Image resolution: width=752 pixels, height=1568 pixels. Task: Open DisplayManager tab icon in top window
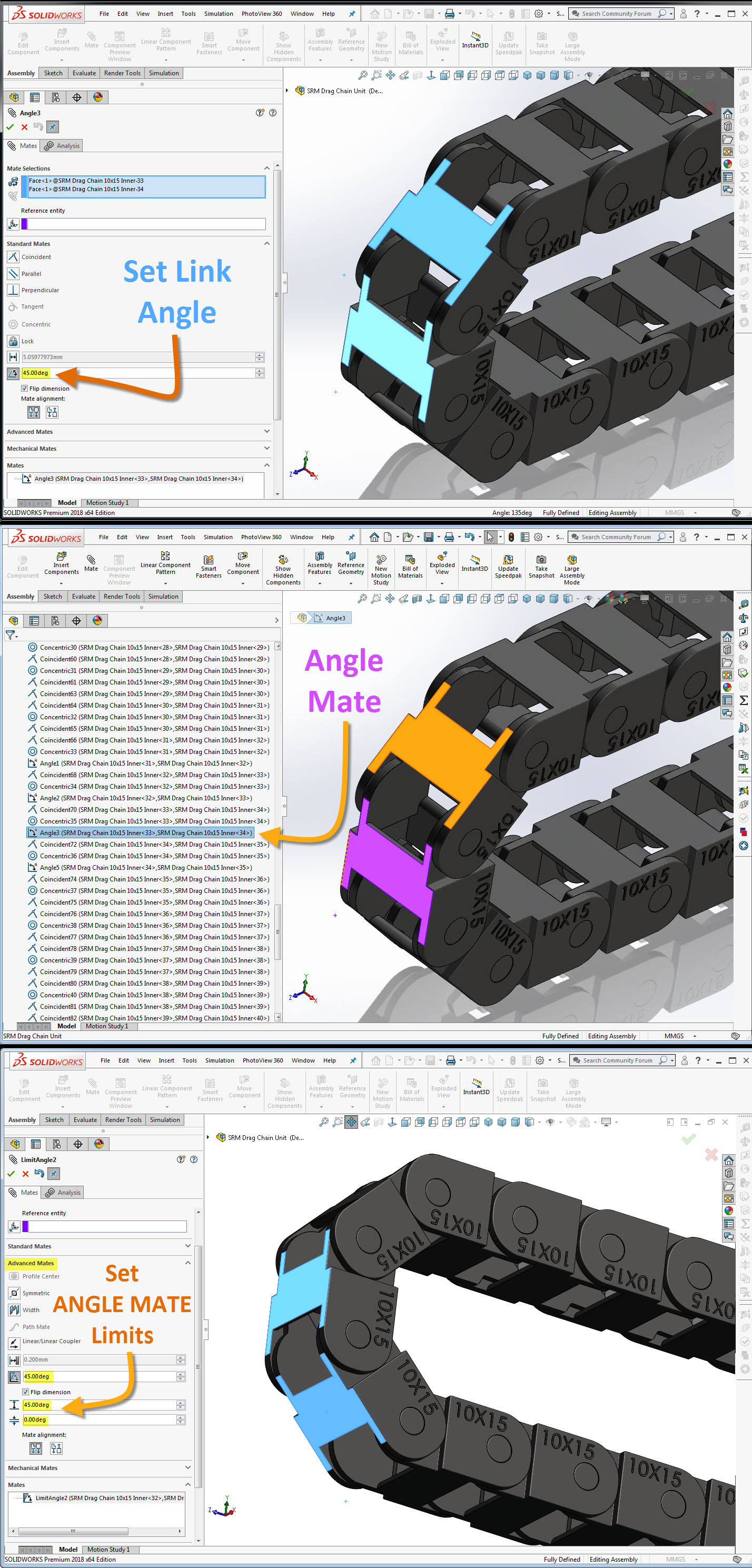pos(98,97)
